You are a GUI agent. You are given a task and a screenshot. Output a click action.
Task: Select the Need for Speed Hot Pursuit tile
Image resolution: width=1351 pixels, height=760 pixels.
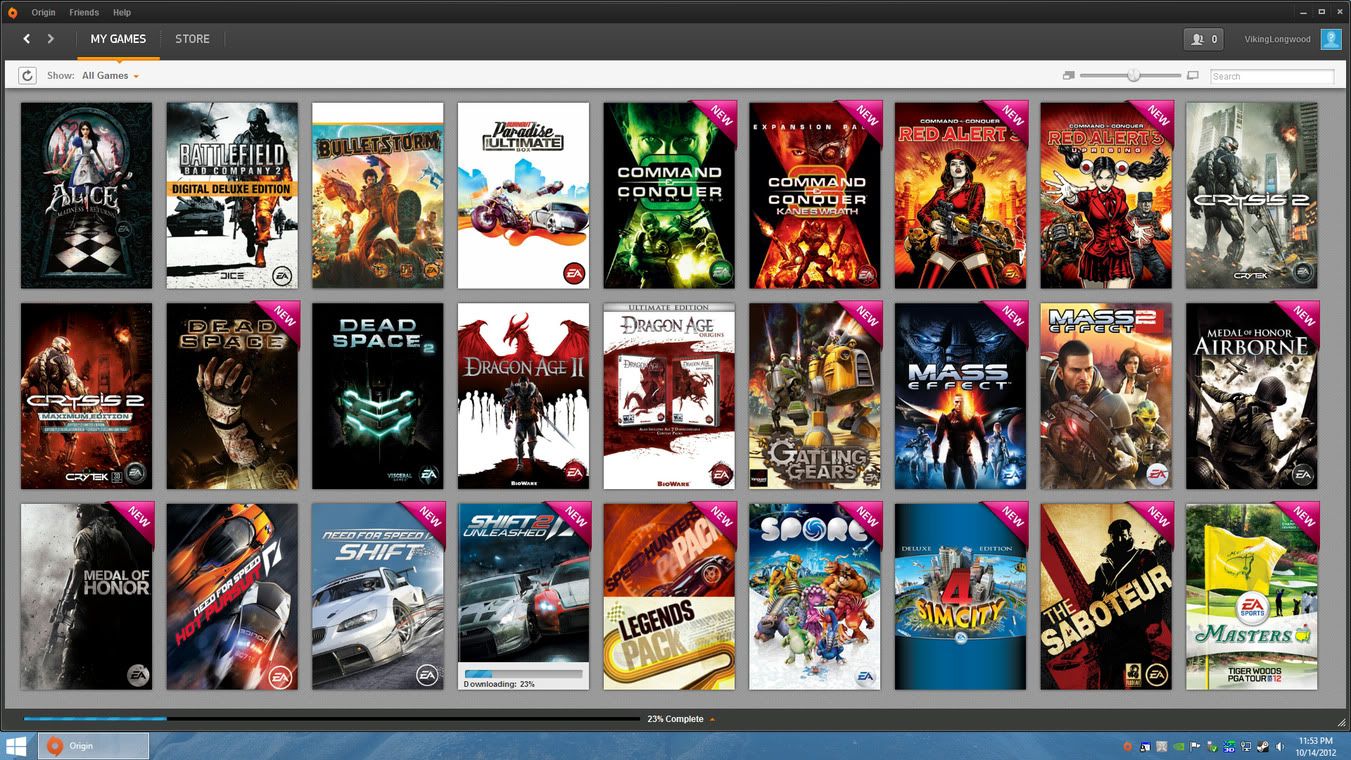point(232,596)
